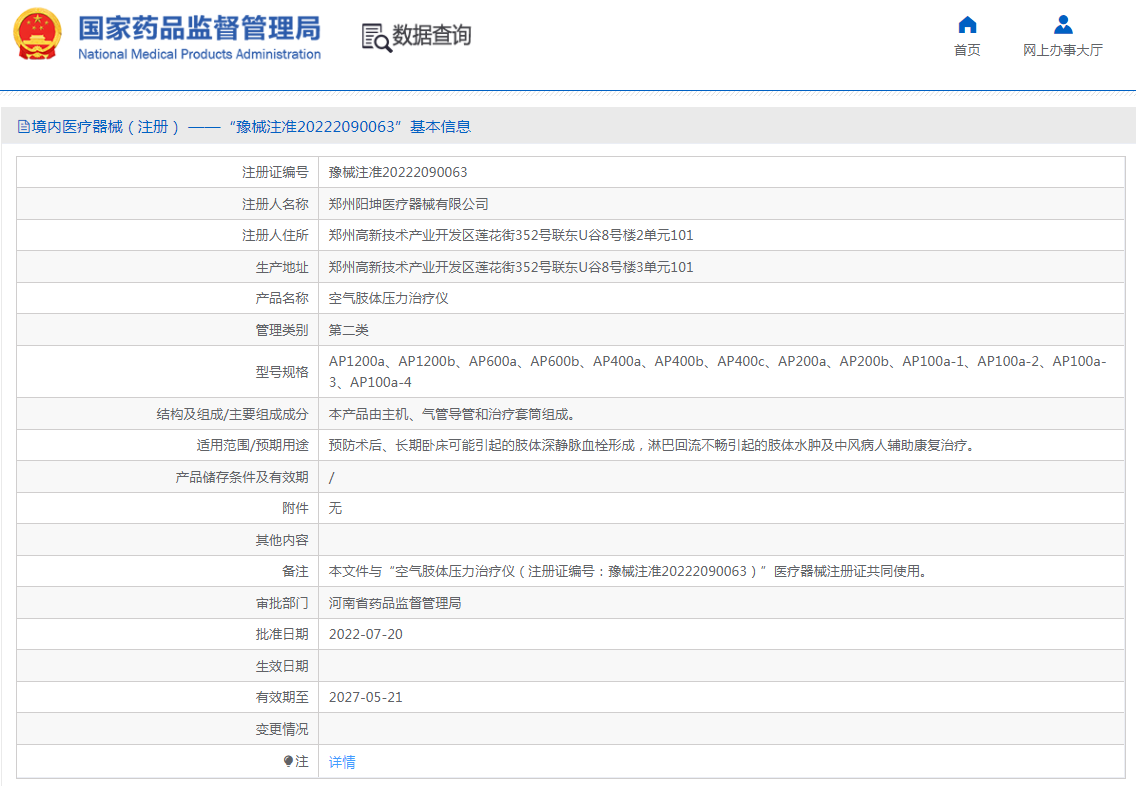The height and width of the screenshot is (786, 1136).
Task: Click the 国家药品监督管理局 header text
Action: pyautogui.click(x=196, y=28)
